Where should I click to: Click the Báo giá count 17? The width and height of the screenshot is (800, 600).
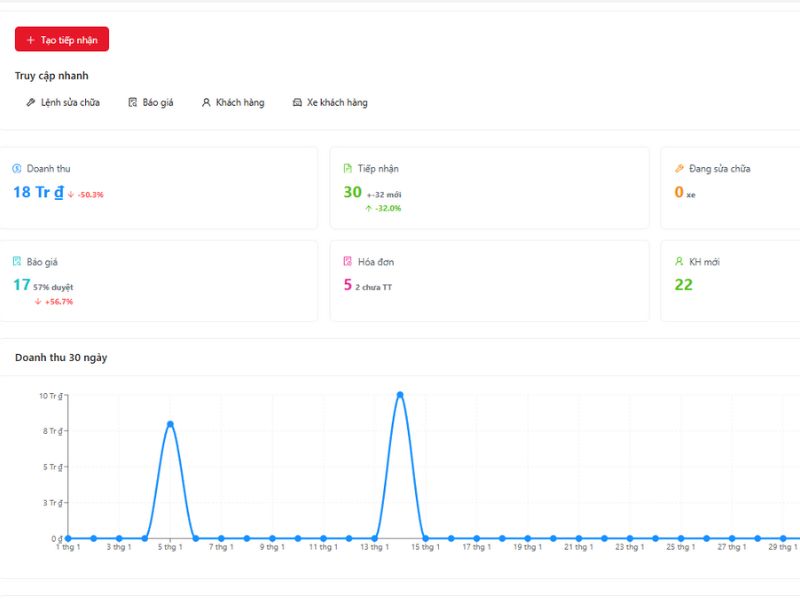(x=21, y=285)
